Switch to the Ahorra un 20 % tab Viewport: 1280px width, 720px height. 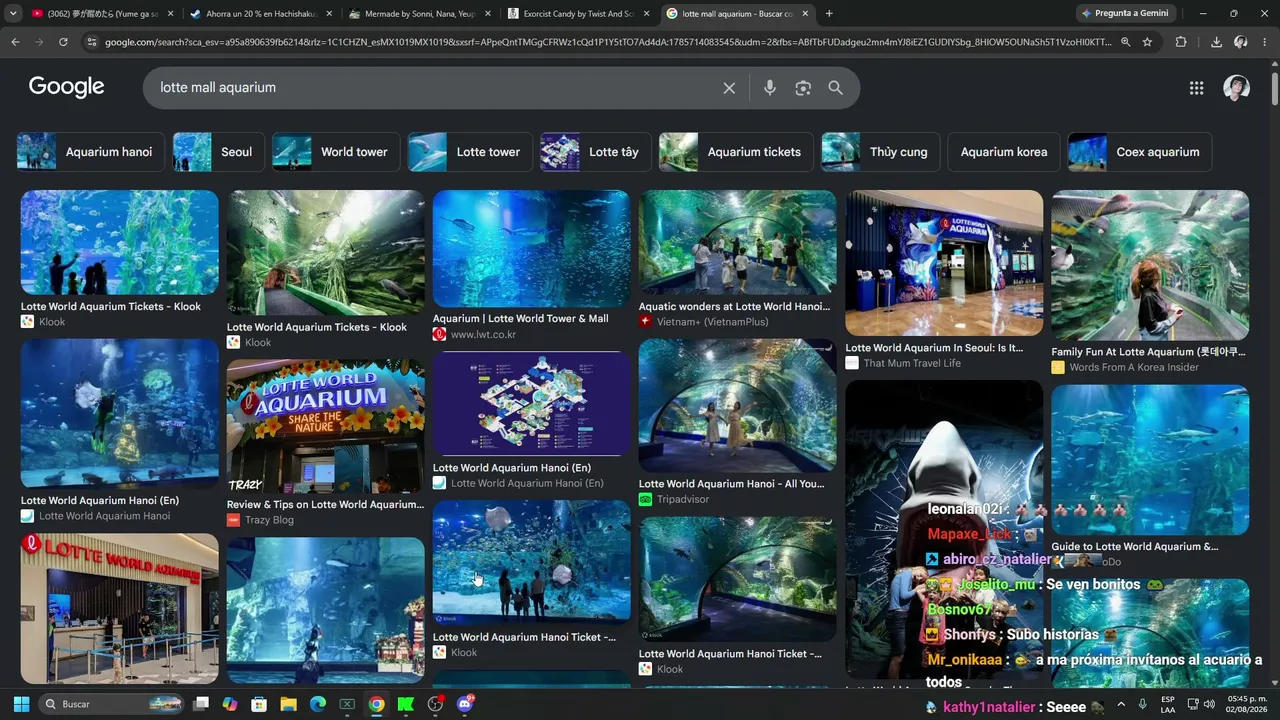261,14
